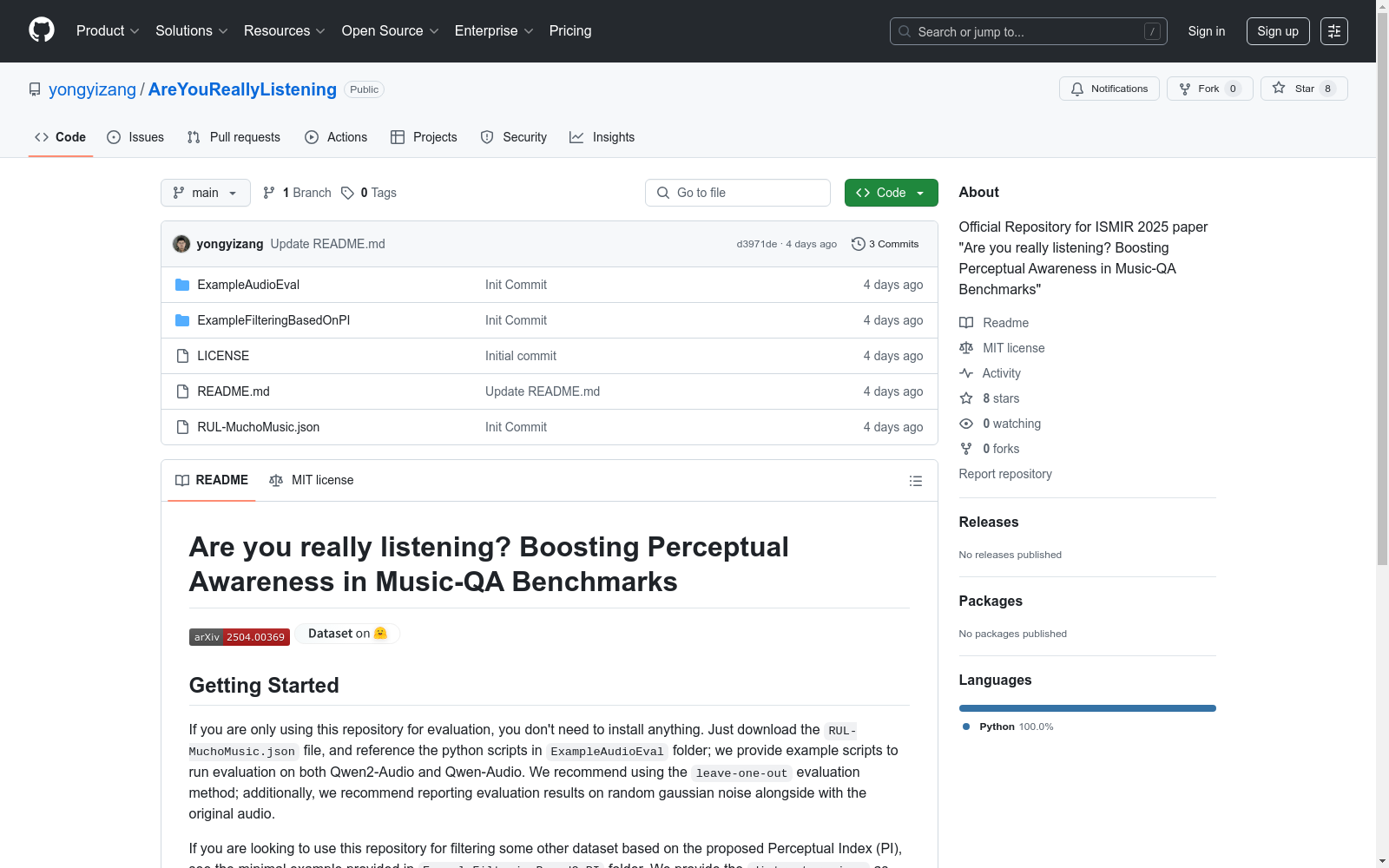Switch to the Insights tab
1389x868 pixels.
[602, 137]
